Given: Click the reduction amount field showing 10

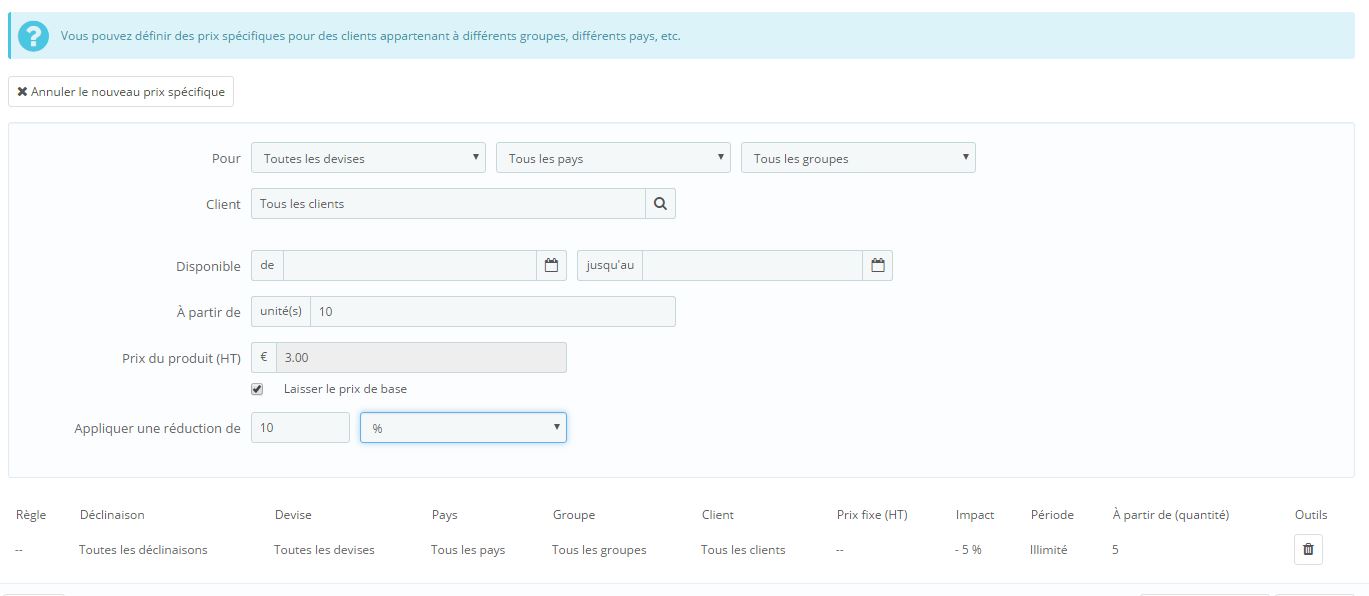Looking at the screenshot, I should pyautogui.click(x=300, y=428).
